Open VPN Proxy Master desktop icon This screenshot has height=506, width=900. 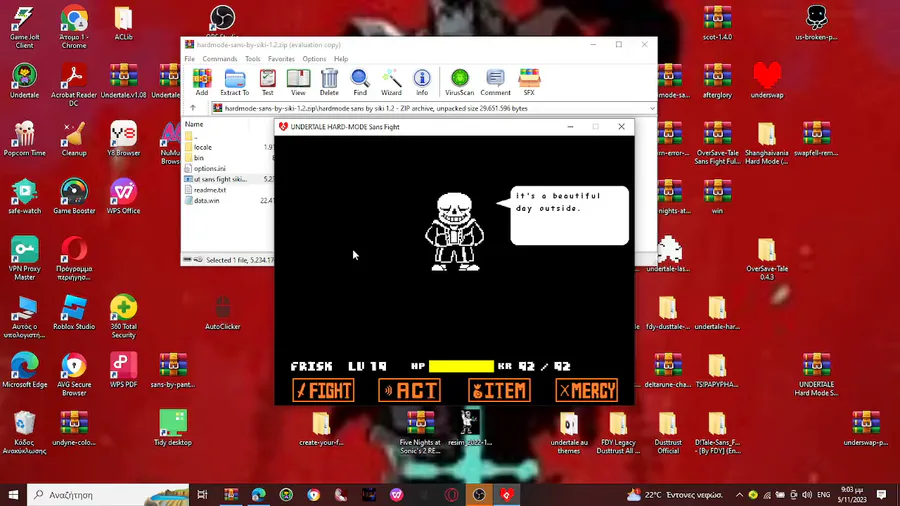24,259
